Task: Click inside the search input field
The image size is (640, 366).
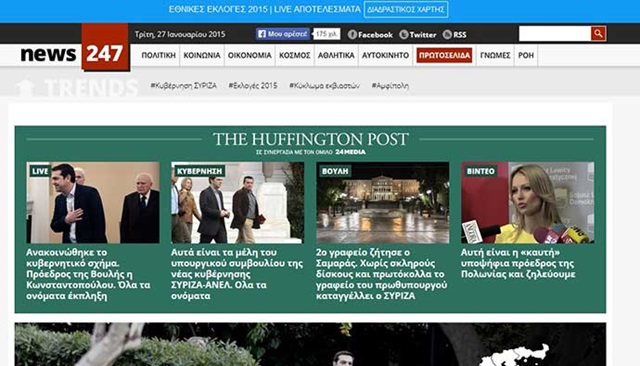Action: point(555,34)
